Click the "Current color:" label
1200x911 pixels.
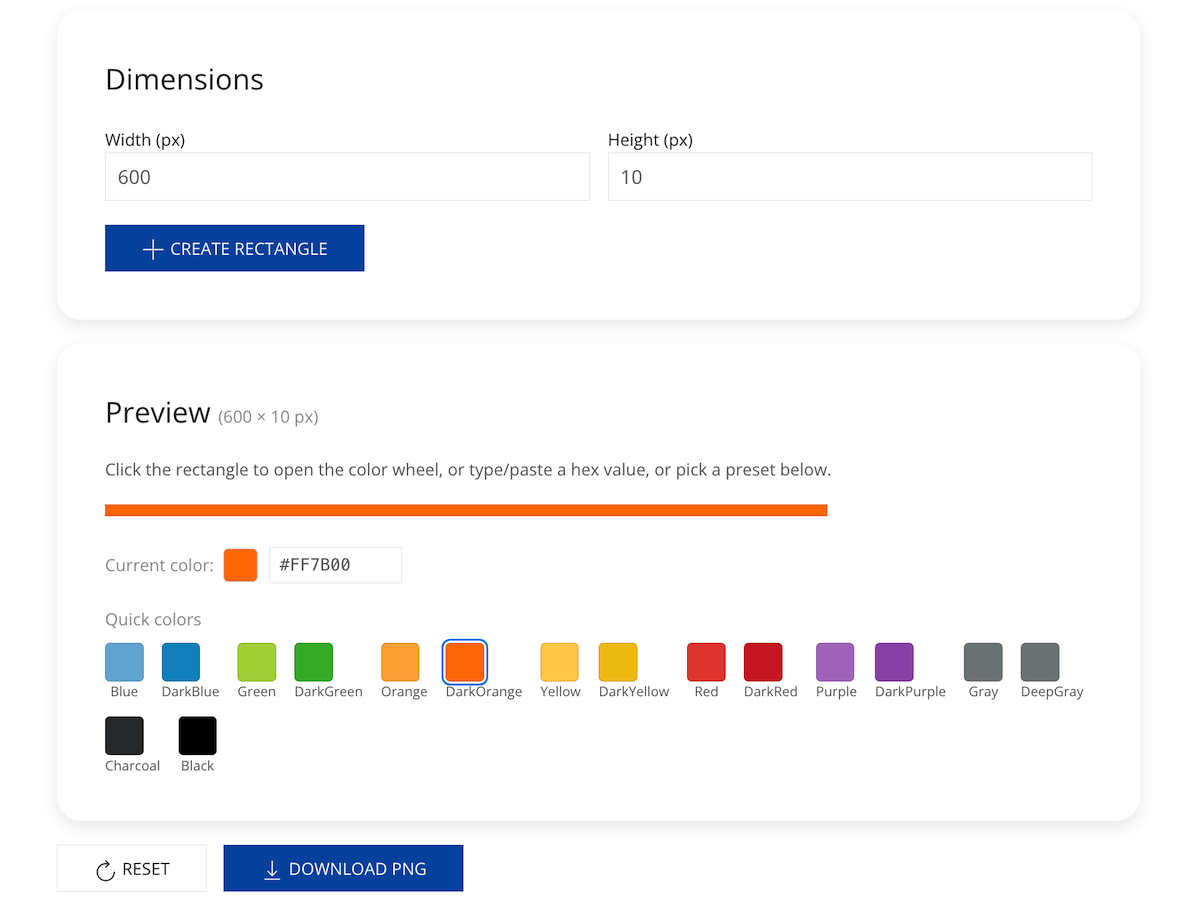pyautogui.click(x=159, y=565)
